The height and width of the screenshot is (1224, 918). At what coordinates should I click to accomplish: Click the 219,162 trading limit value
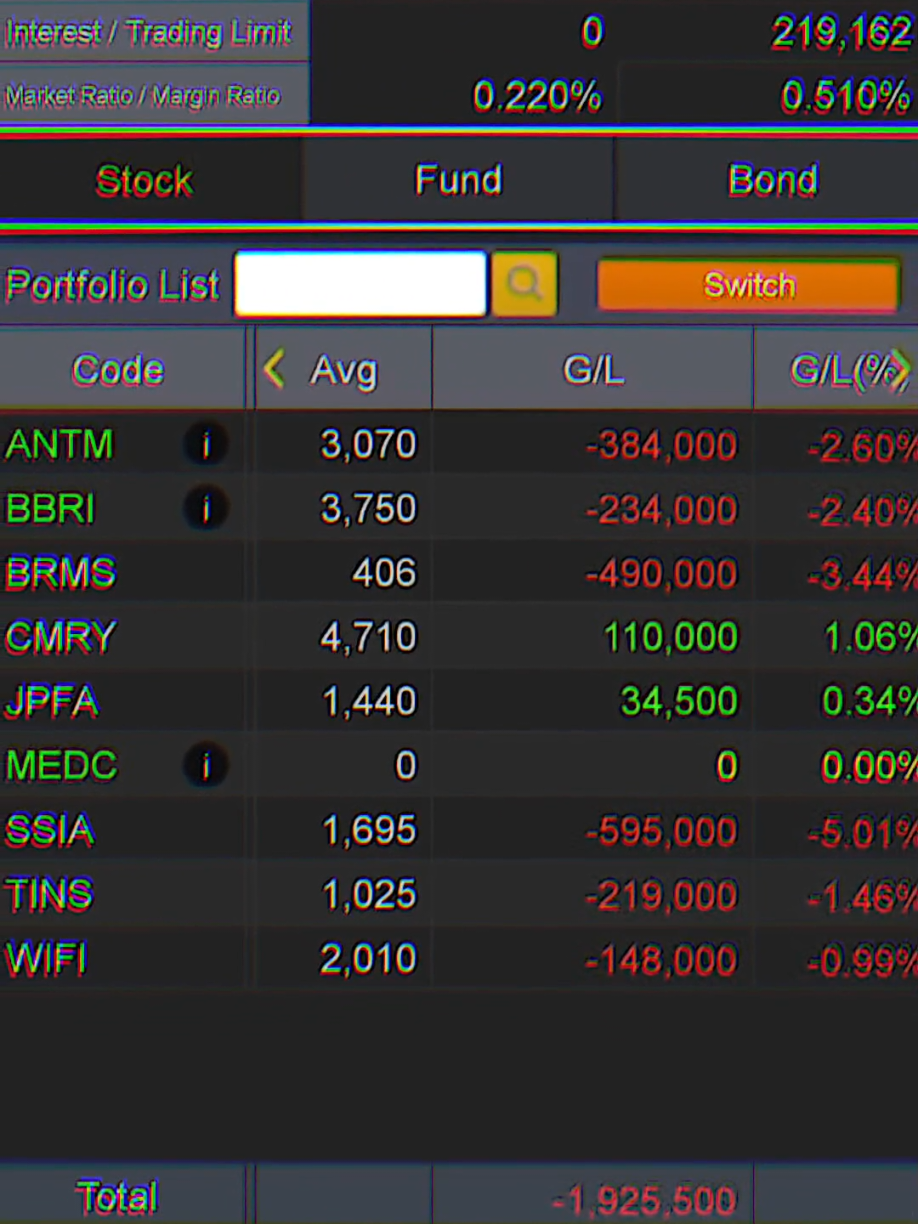coord(841,34)
